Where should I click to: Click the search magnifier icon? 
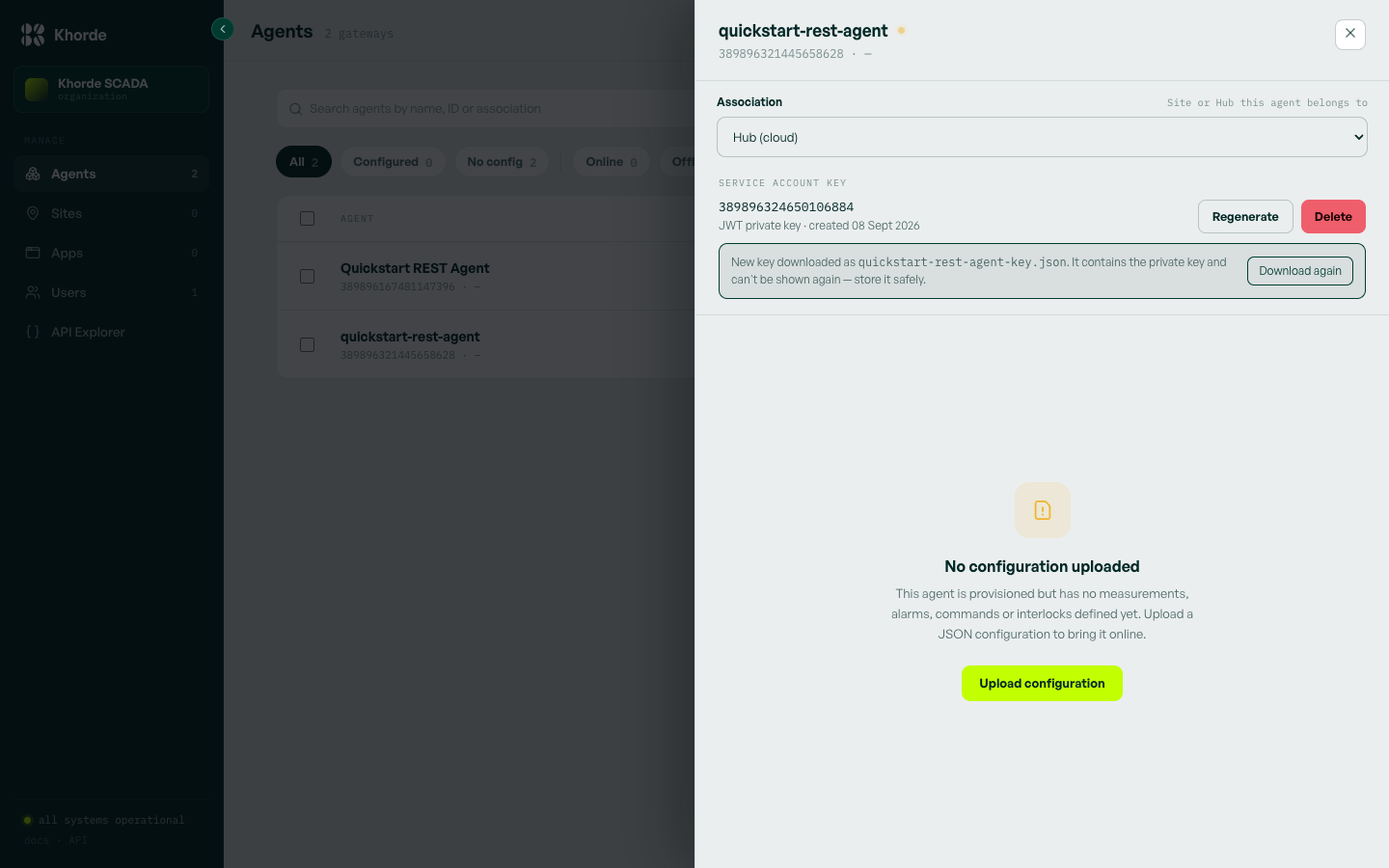pos(296,109)
